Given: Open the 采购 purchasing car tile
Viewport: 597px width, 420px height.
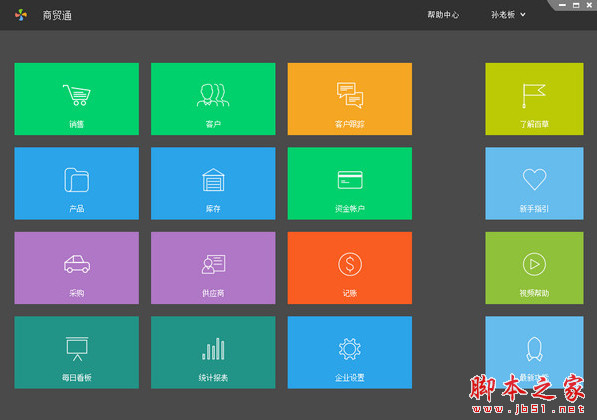Looking at the screenshot, I should pos(77,268).
